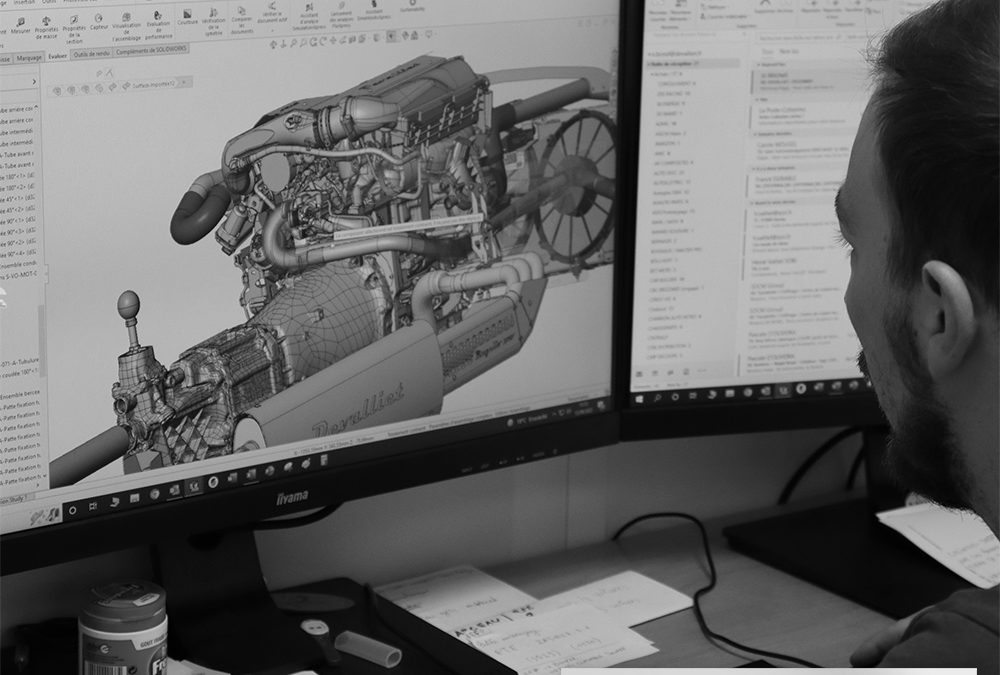This screenshot has height=675, width=1000.
Task: Select Ensemble berceau in feature tree
Action: (x=20, y=394)
